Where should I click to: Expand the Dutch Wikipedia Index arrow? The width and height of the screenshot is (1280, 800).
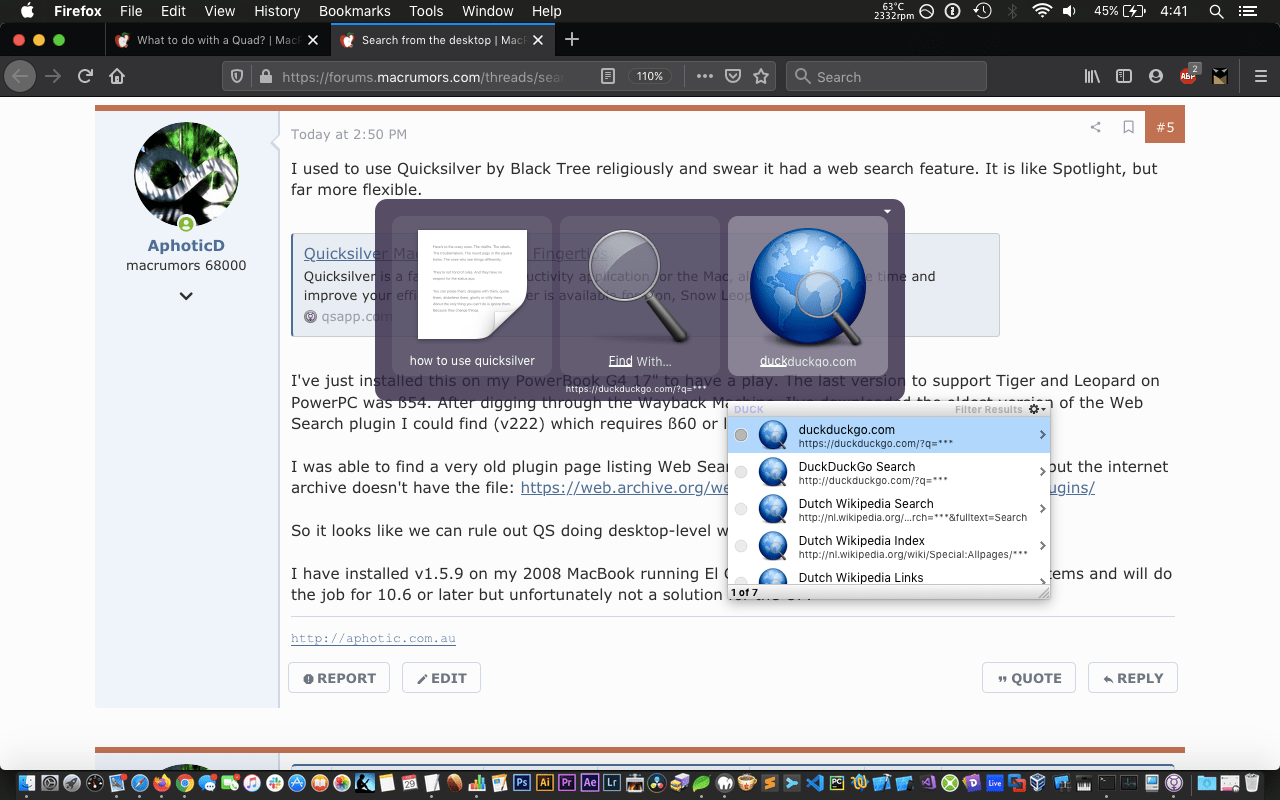click(x=1042, y=545)
